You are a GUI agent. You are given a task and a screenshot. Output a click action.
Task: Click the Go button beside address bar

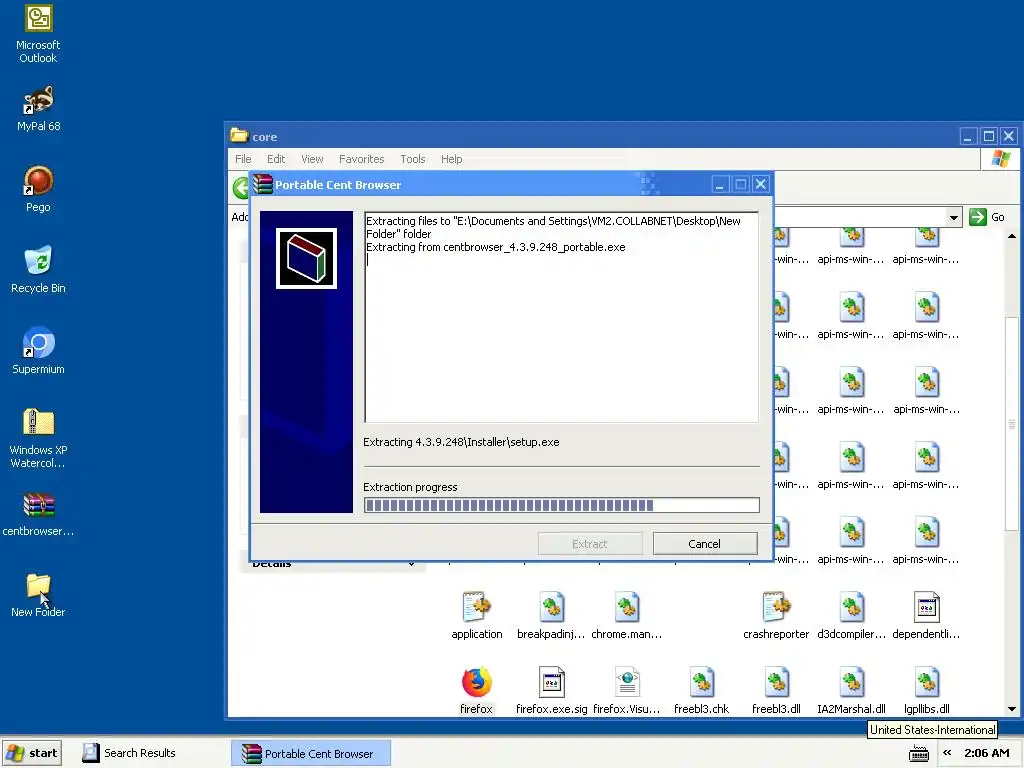(987, 217)
